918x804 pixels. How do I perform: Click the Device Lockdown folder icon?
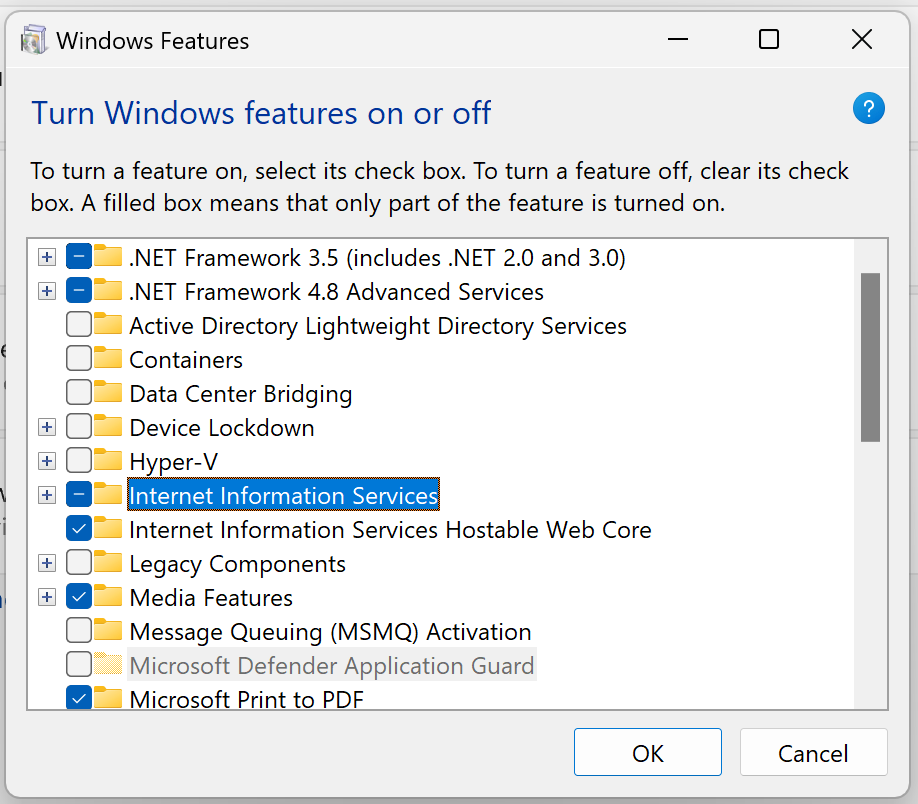pyautogui.click(x=107, y=426)
